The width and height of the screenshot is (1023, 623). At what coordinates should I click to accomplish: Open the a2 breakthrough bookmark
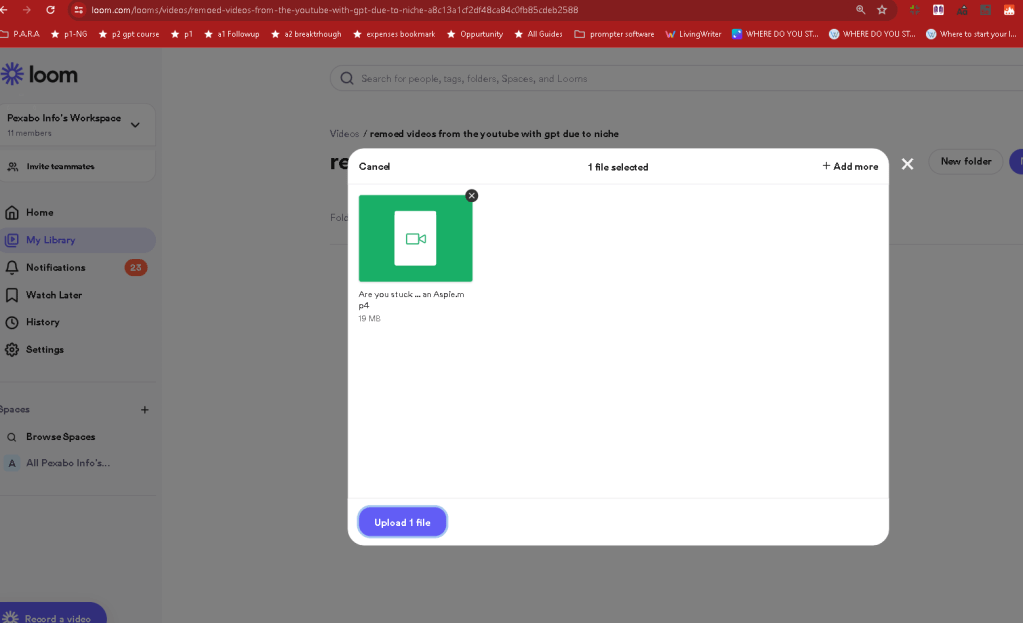coord(306,34)
